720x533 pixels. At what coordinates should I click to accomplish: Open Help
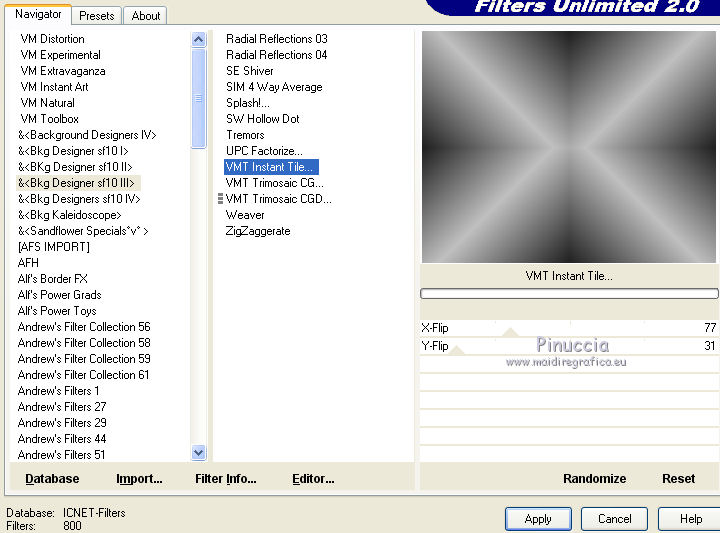pyautogui.click(x=690, y=519)
